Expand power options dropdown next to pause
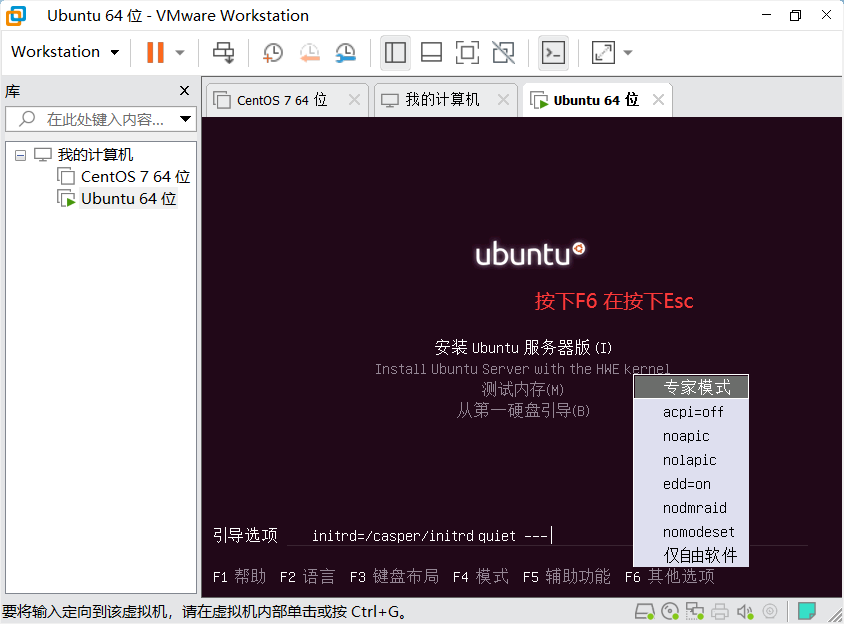Viewport: 844px width, 624px height. pyautogui.click(x=180, y=53)
